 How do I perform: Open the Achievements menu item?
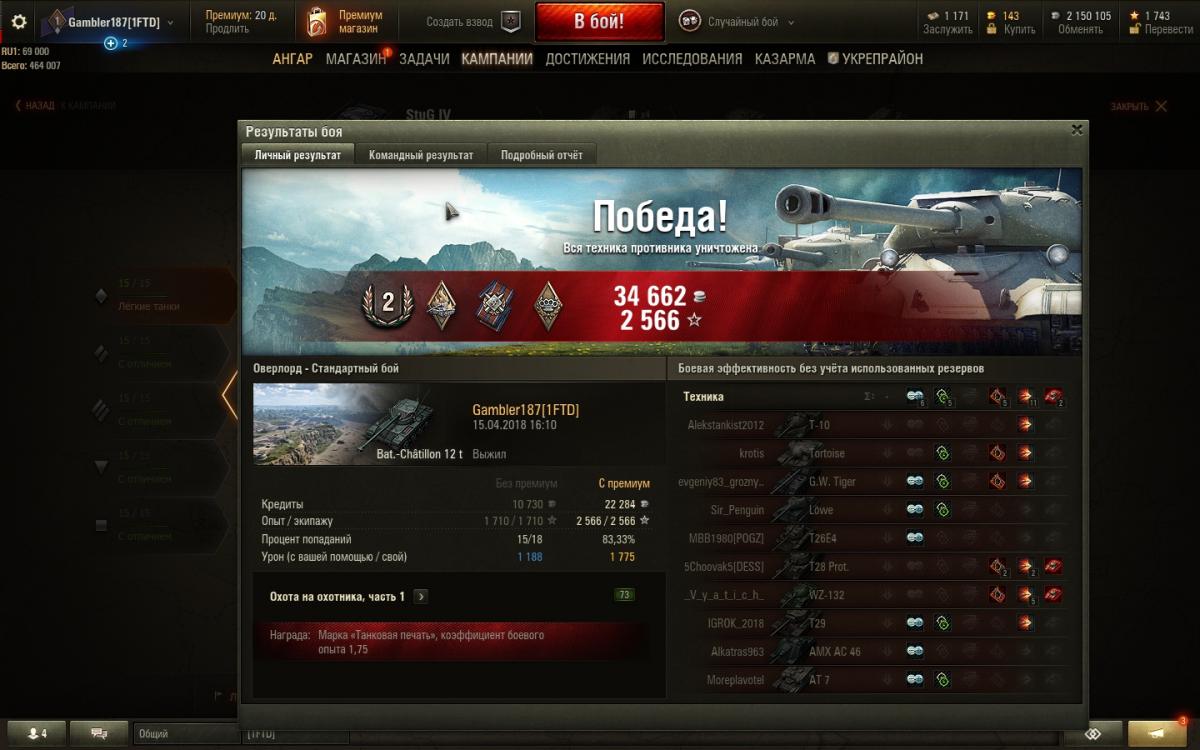pyautogui.click(x=588, y=59)
